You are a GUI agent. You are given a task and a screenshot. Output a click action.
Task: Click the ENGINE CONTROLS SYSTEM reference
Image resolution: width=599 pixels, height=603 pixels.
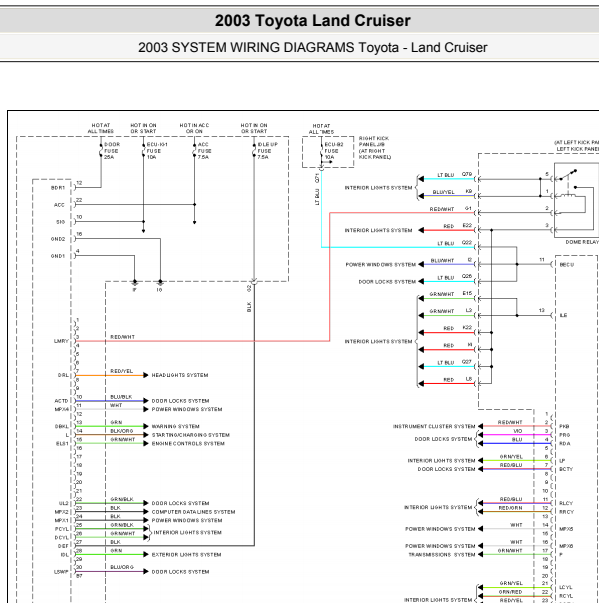click(x=188, y=443)
